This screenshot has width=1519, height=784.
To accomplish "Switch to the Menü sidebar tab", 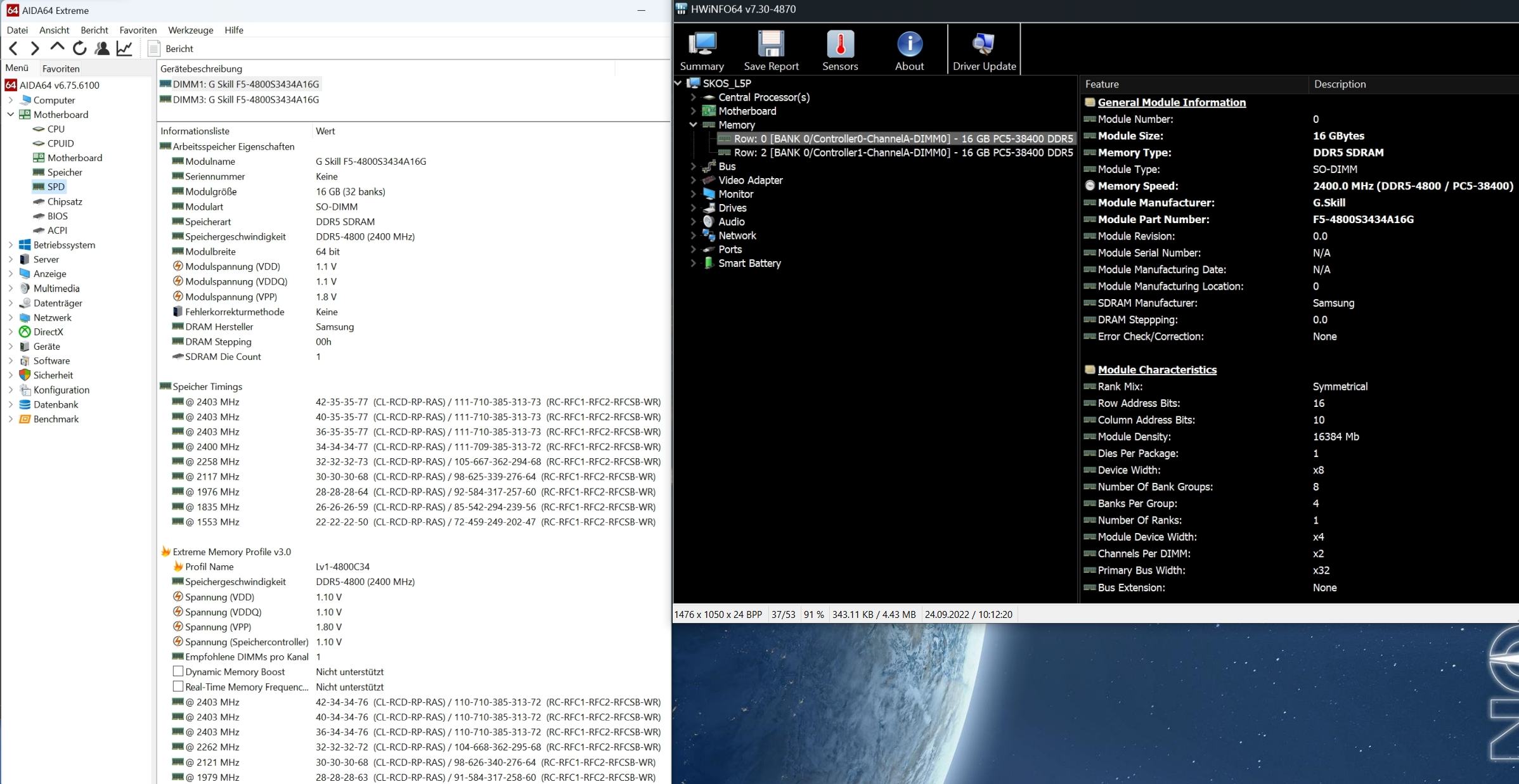I will click(17, 68).
